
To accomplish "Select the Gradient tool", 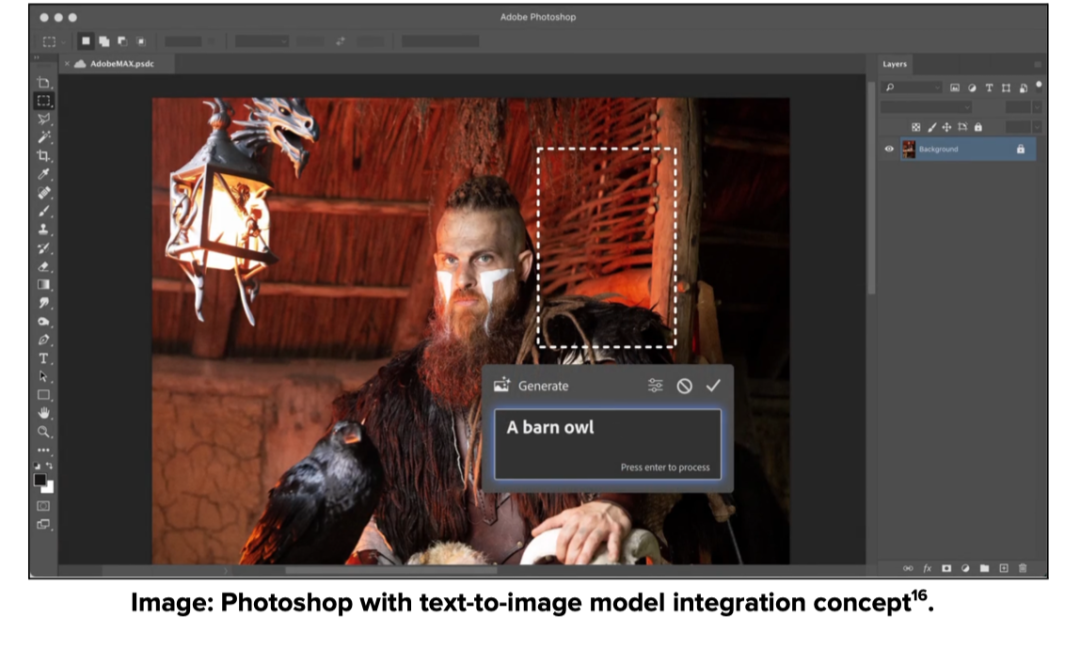I will pyautogui.click(x=43, y=285).
